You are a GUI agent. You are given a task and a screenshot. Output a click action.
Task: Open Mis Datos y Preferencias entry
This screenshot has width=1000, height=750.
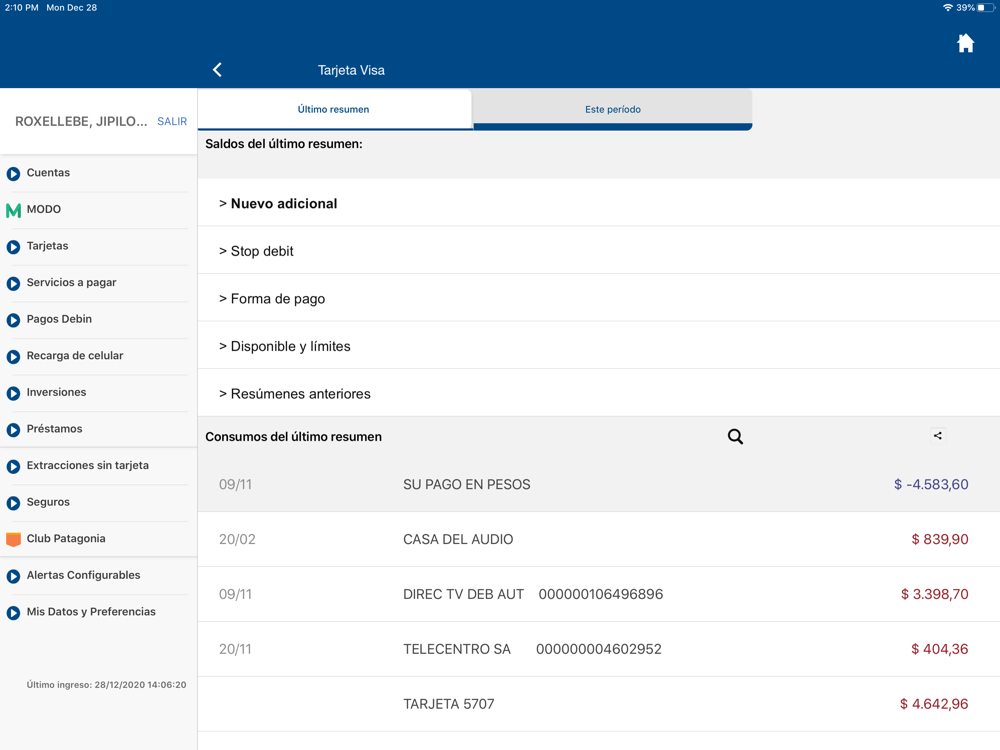[x=99, y=612]
